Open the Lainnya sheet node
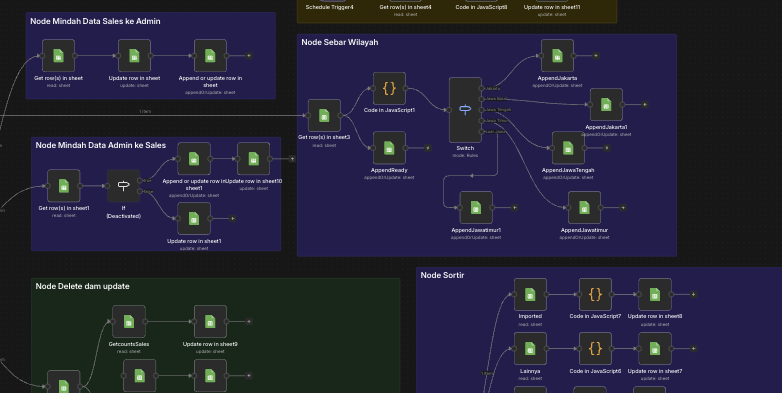This screenshot has height=393, width=782. pyautogui.click(x=530, y=349)
